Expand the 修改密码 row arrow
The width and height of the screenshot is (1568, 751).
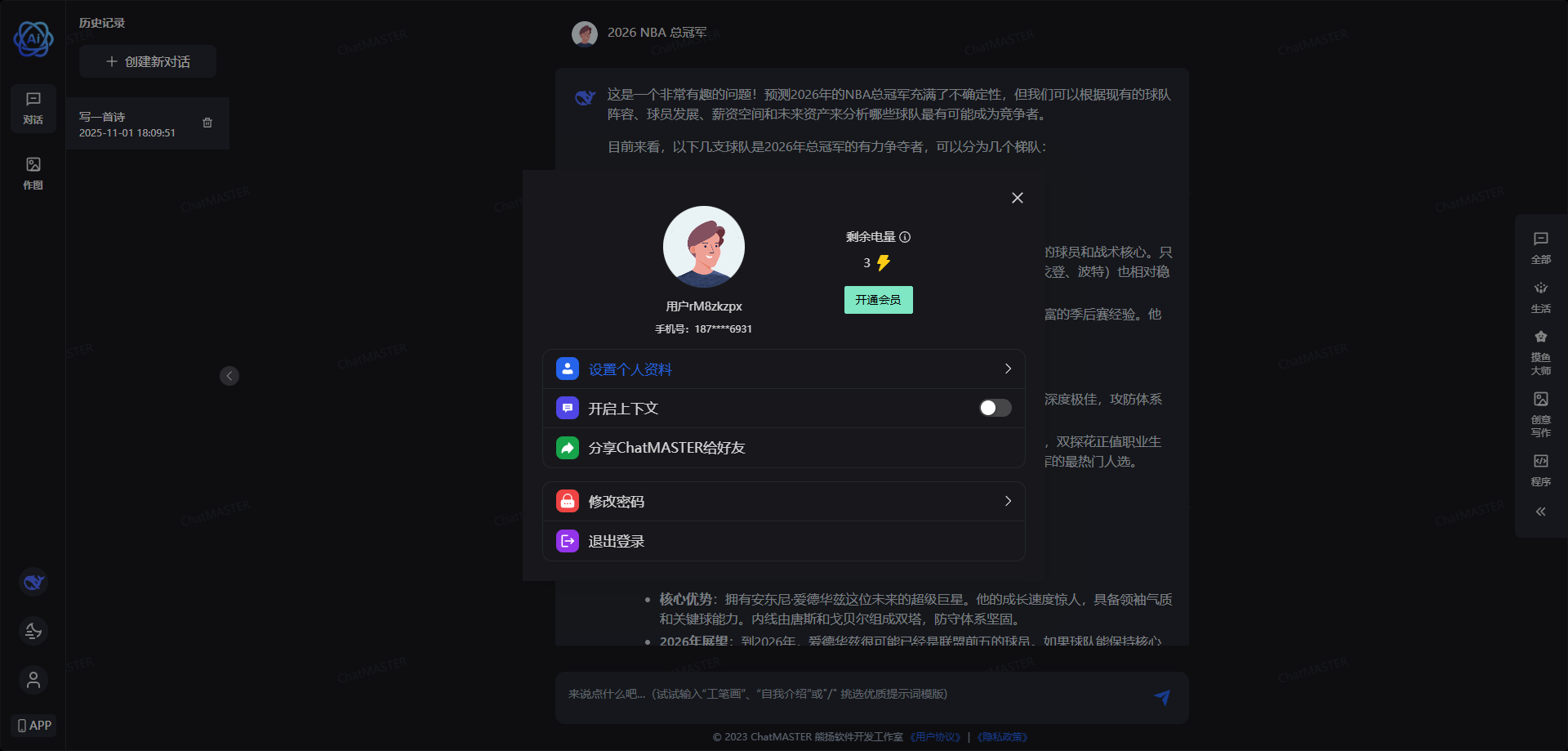click(1008, 501)
